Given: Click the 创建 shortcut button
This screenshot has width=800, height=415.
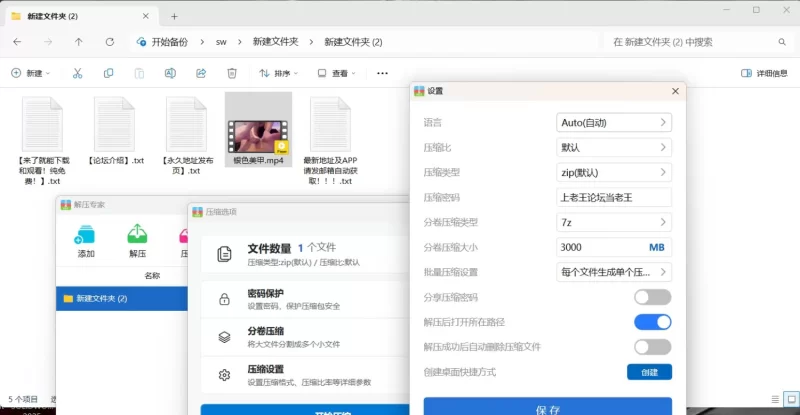Looking at the screenshot, I should 649,372.
